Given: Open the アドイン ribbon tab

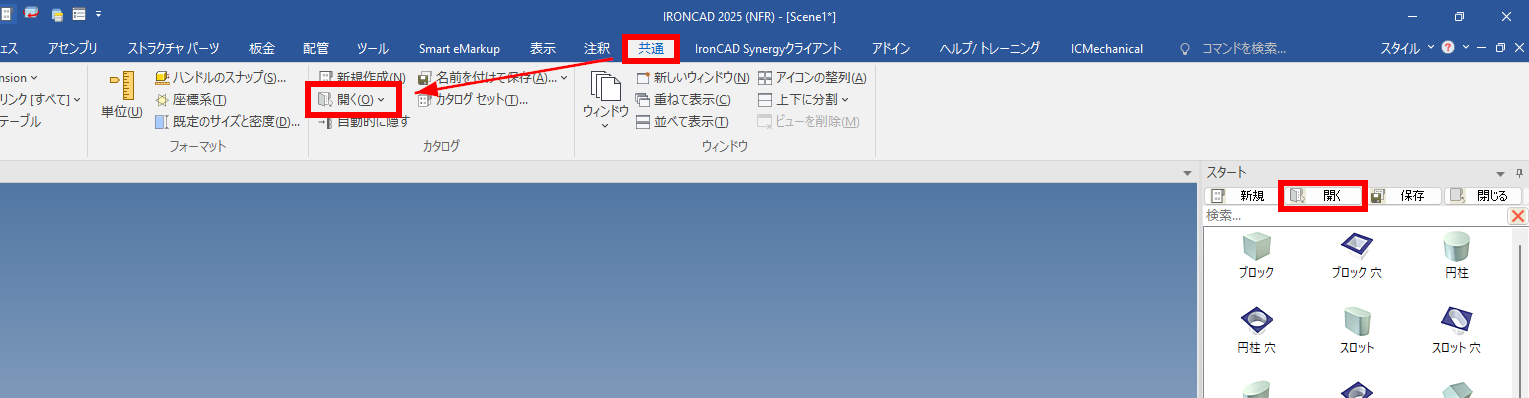Looking at the screenshot, I should pyautogui.click(x=890, y=48).
